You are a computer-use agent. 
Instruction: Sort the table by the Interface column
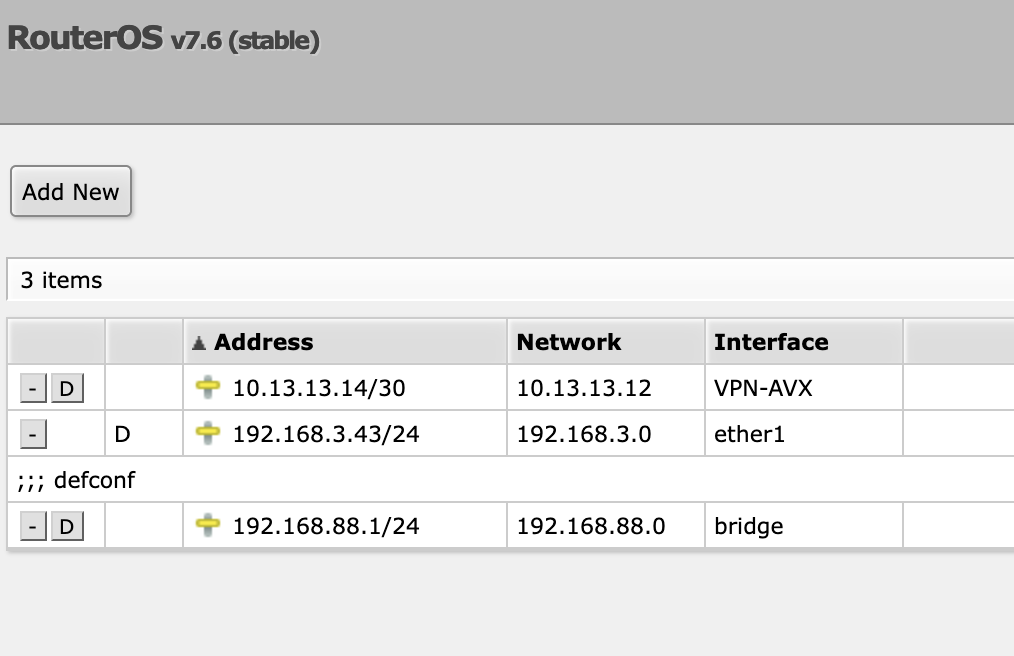pos(771,341)
